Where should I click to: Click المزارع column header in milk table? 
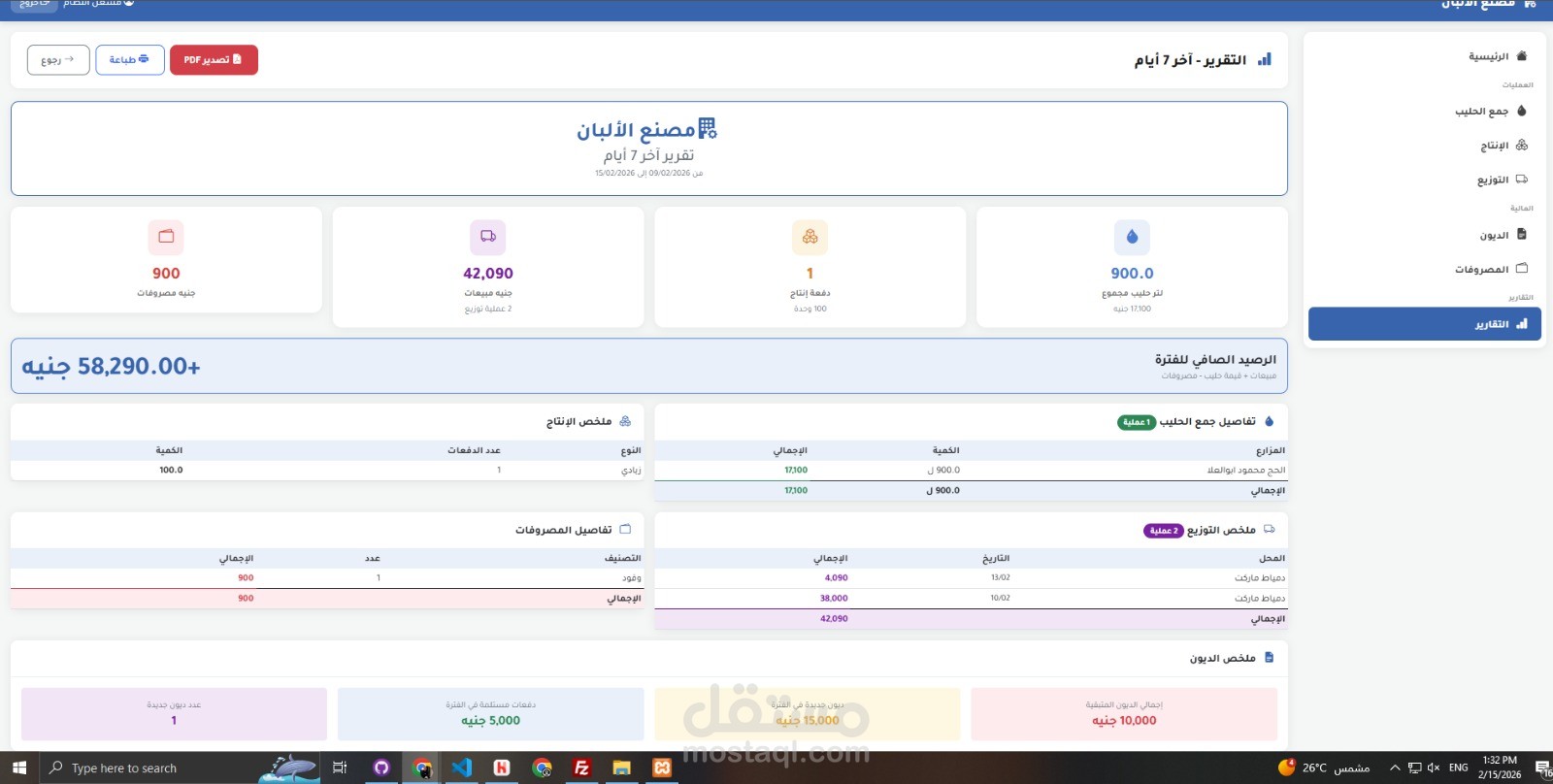(1270, 451)
